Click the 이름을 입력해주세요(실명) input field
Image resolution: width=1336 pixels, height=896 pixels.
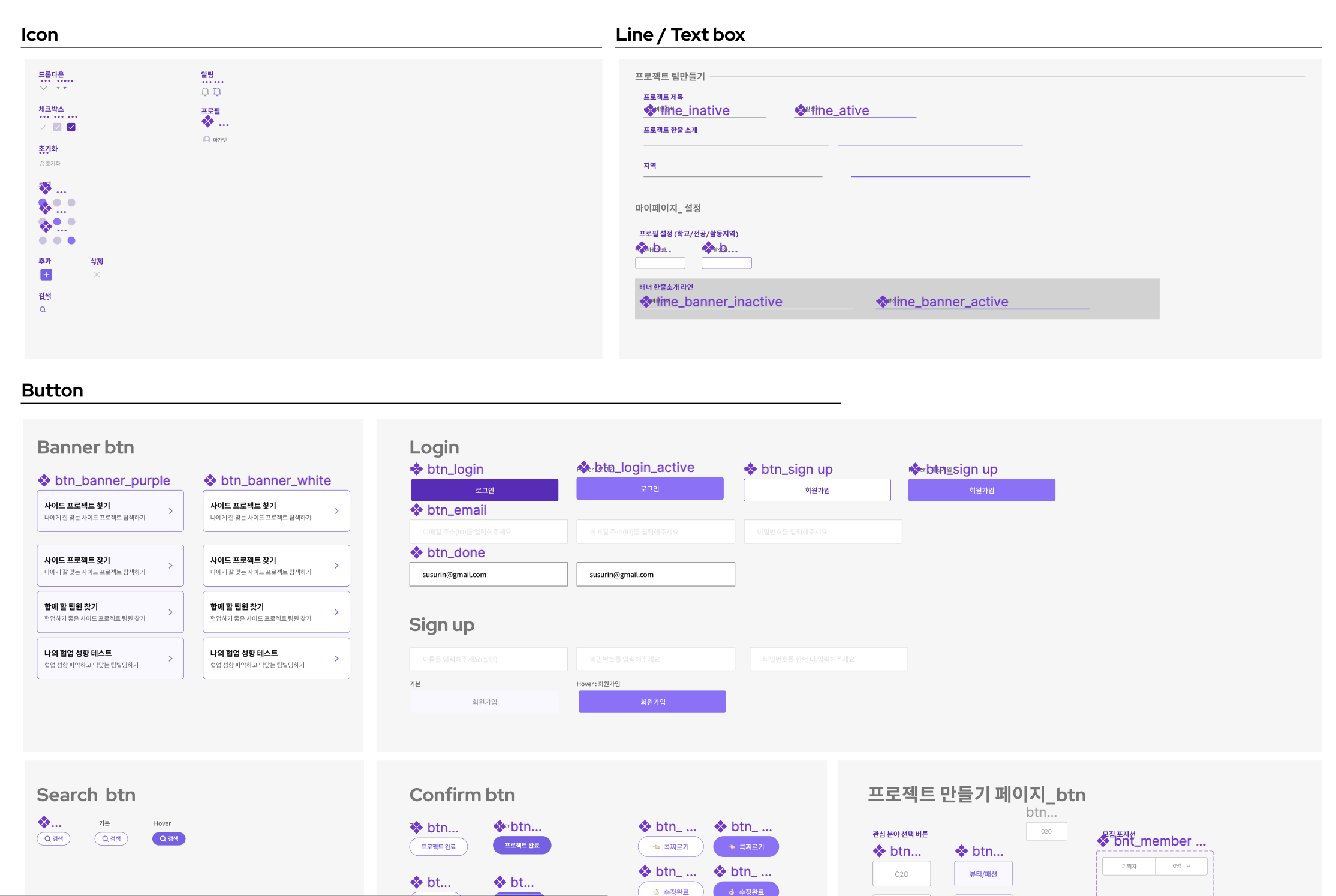click(x=489, y=659)
